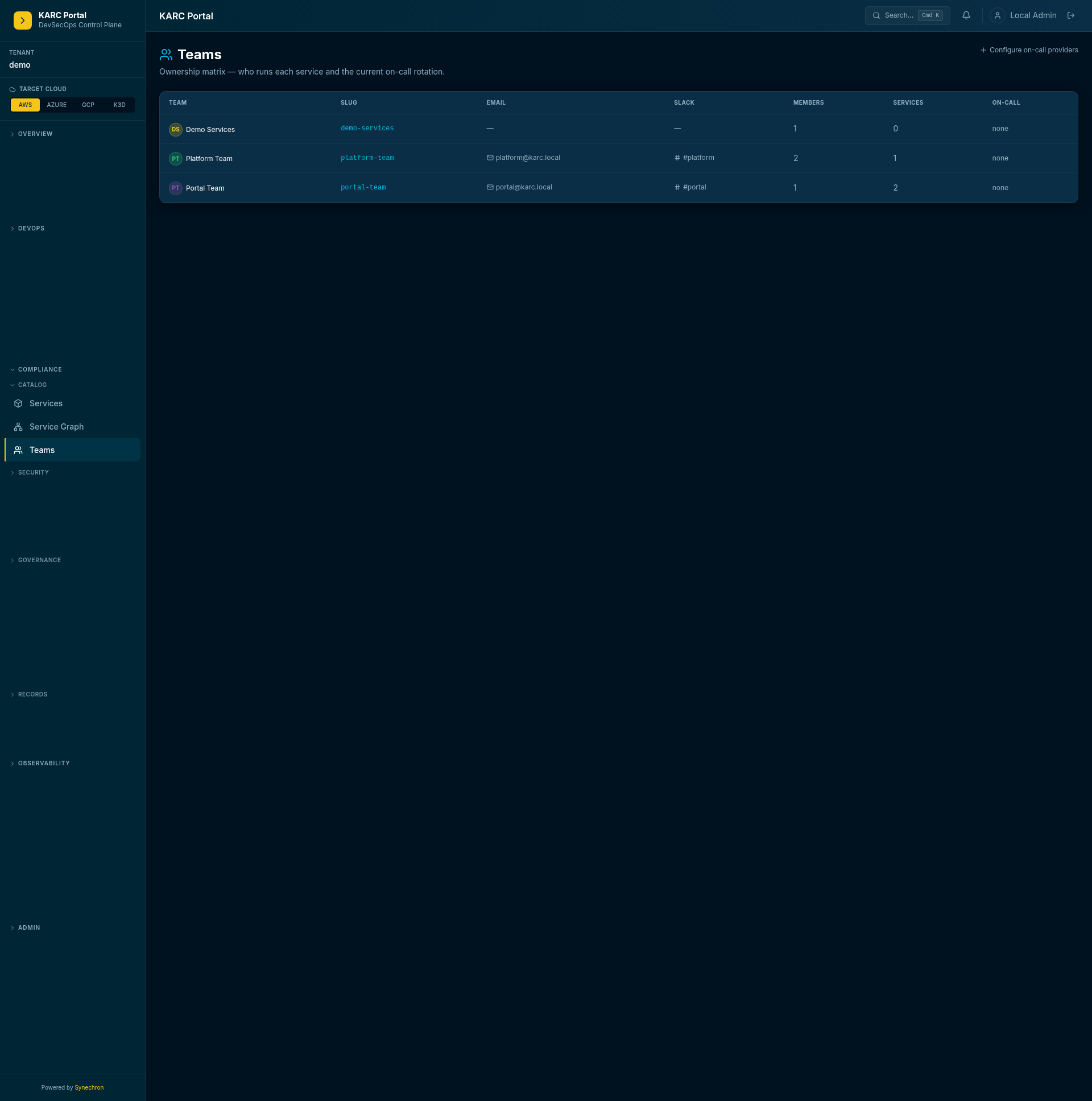The height and width of the screenshot is (1101, 1092).
Task: Click the Email column header
Action: pyautogui.click(x=495, y=102)
